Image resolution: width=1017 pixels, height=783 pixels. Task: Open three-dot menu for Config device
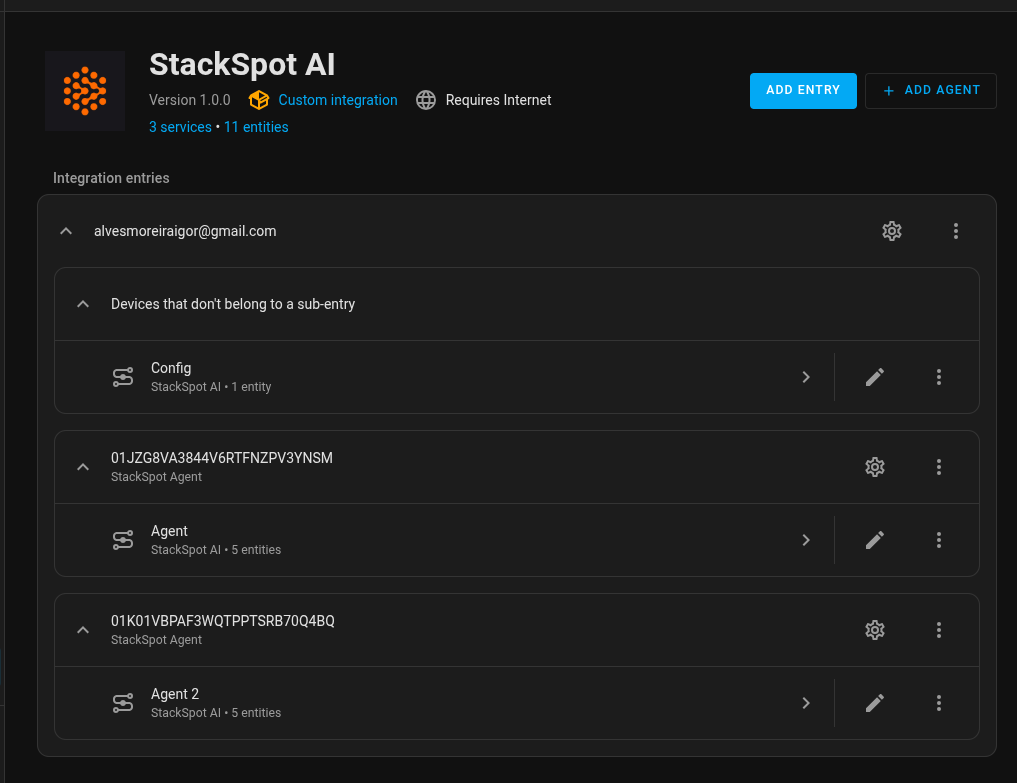[939, 377]
